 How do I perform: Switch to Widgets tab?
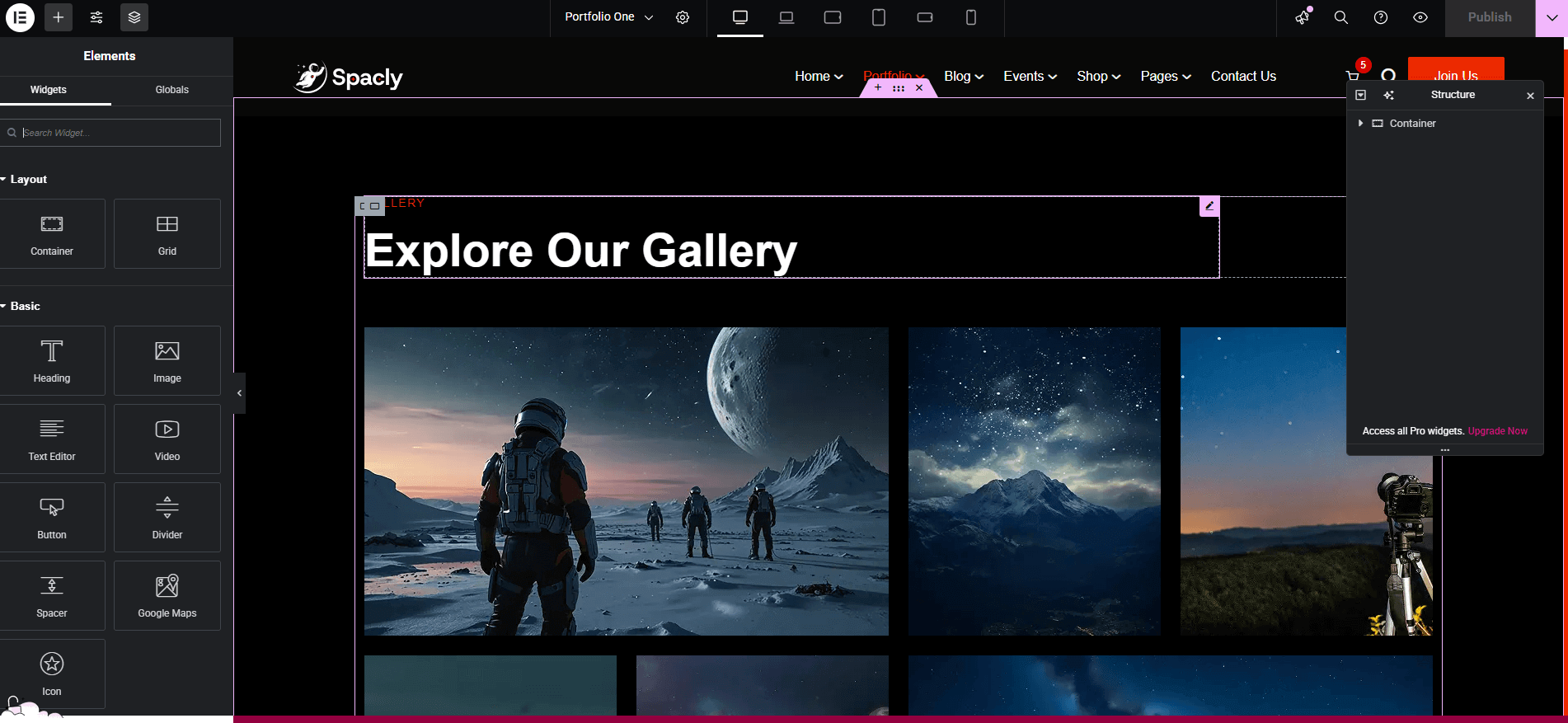(x=49, y=90)
